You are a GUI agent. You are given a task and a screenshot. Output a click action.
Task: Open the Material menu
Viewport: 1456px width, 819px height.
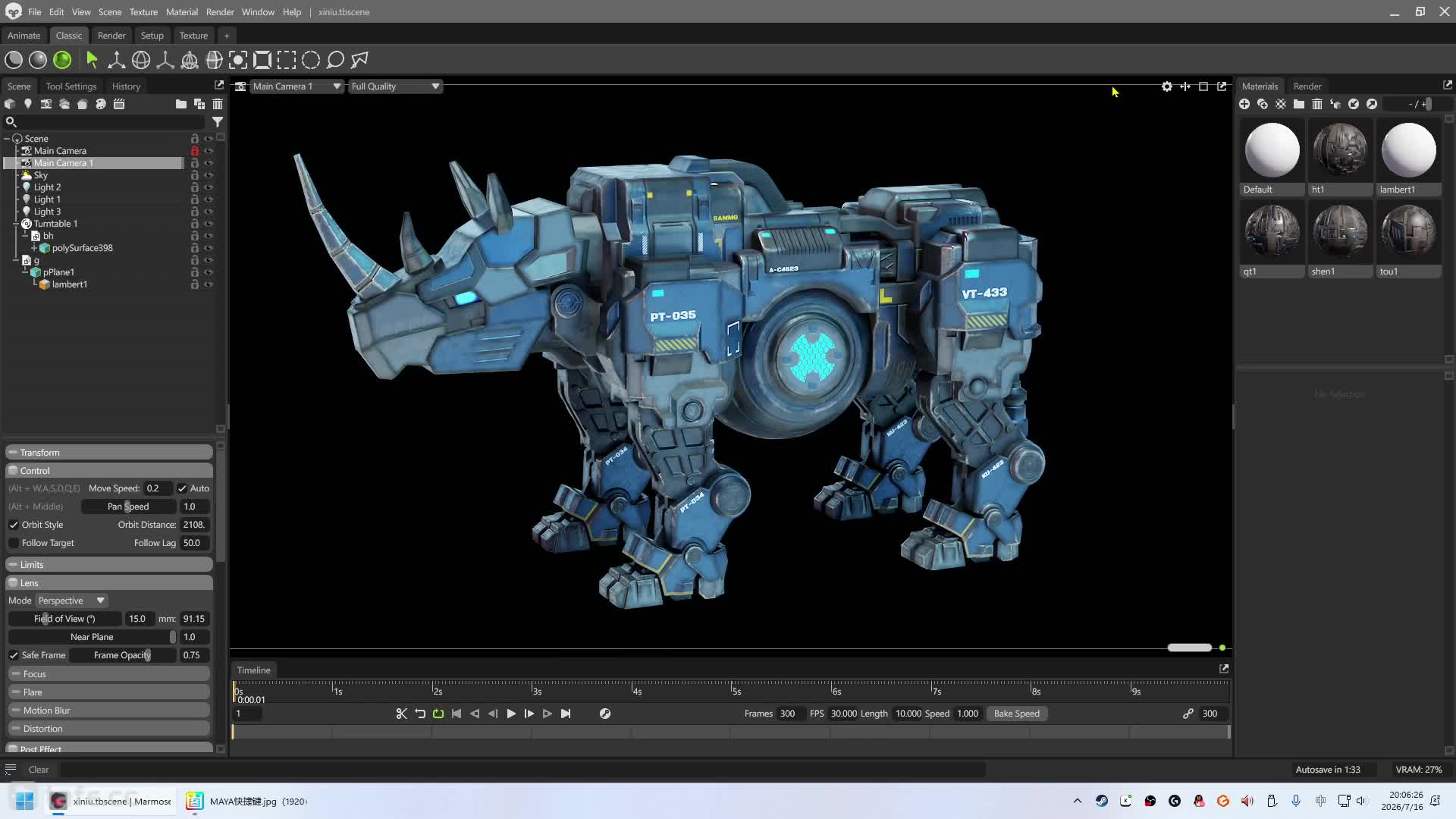(182, 12)
